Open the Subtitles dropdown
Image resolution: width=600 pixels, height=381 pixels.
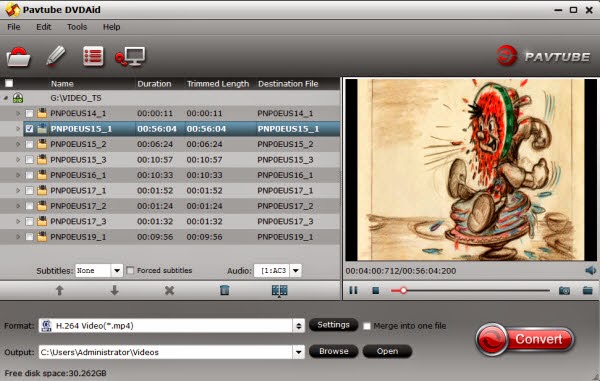pos(117,271)
